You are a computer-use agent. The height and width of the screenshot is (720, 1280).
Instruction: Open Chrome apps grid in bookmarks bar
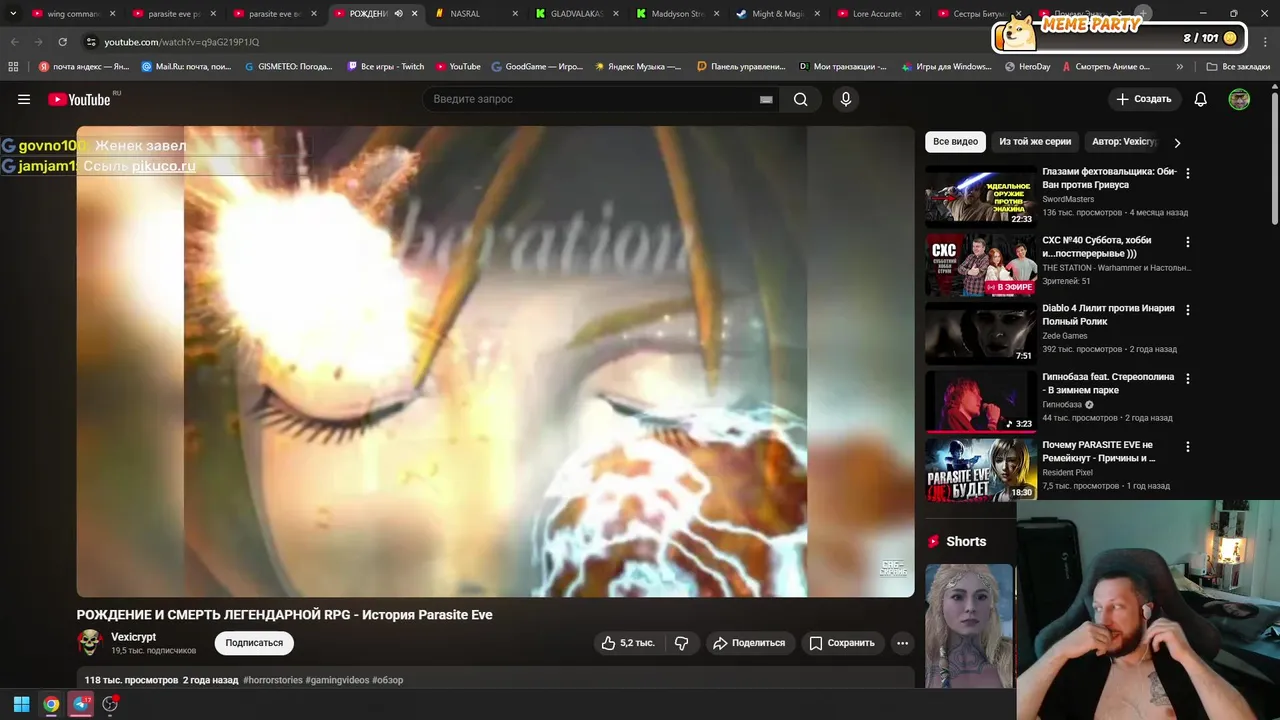point(13,67)
